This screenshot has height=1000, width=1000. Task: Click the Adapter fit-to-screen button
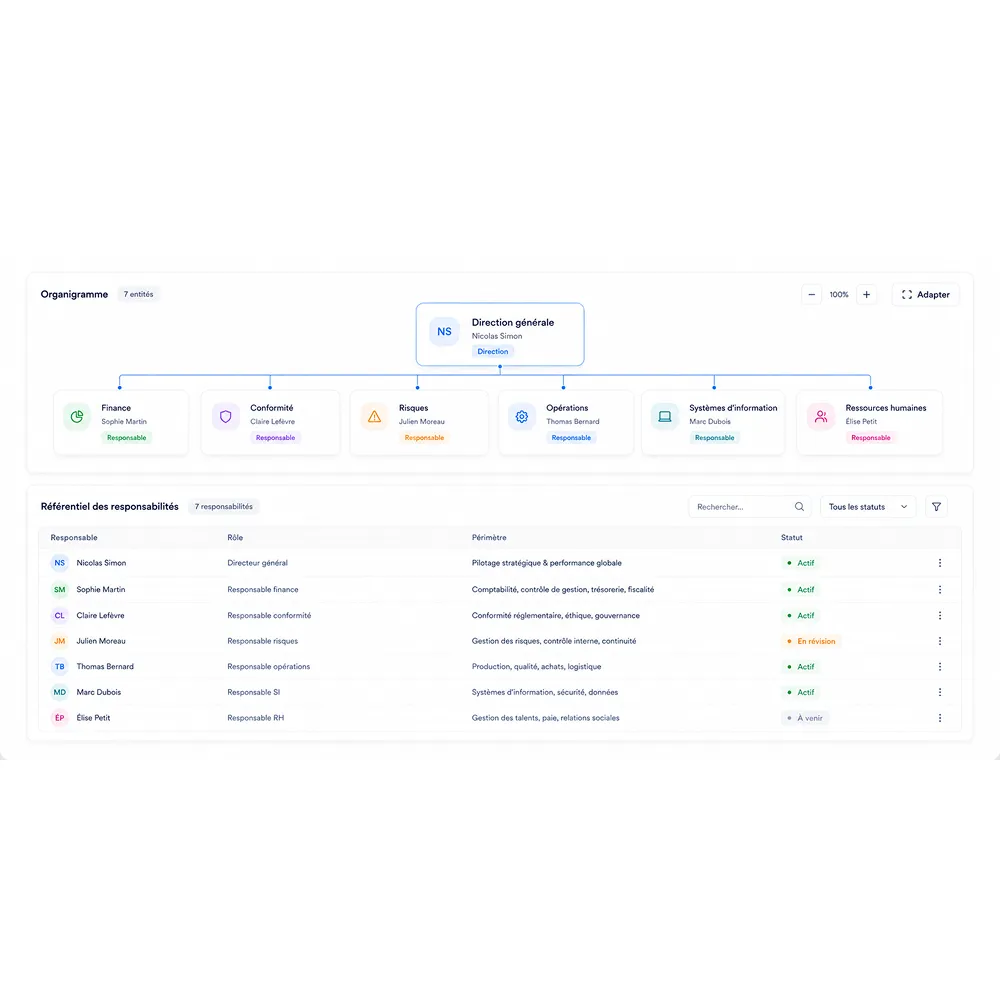(x=925, y=295)
